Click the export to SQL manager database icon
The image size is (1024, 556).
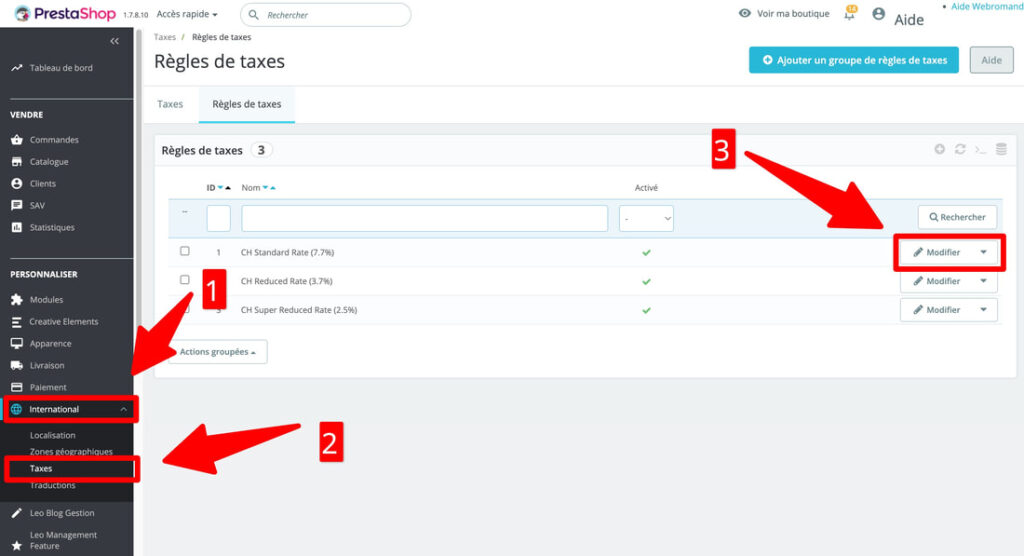tap(1000, 150)
